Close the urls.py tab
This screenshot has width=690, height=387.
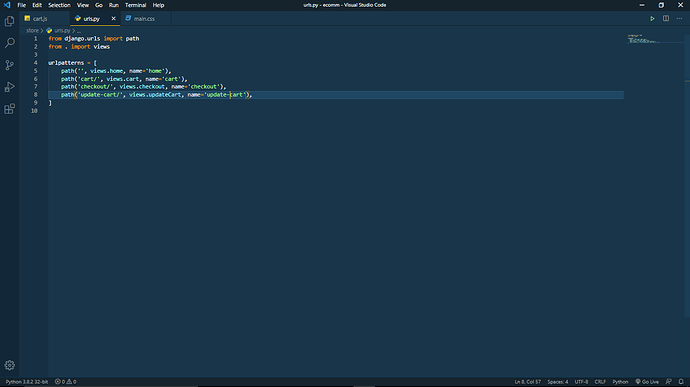pos(113,18)
